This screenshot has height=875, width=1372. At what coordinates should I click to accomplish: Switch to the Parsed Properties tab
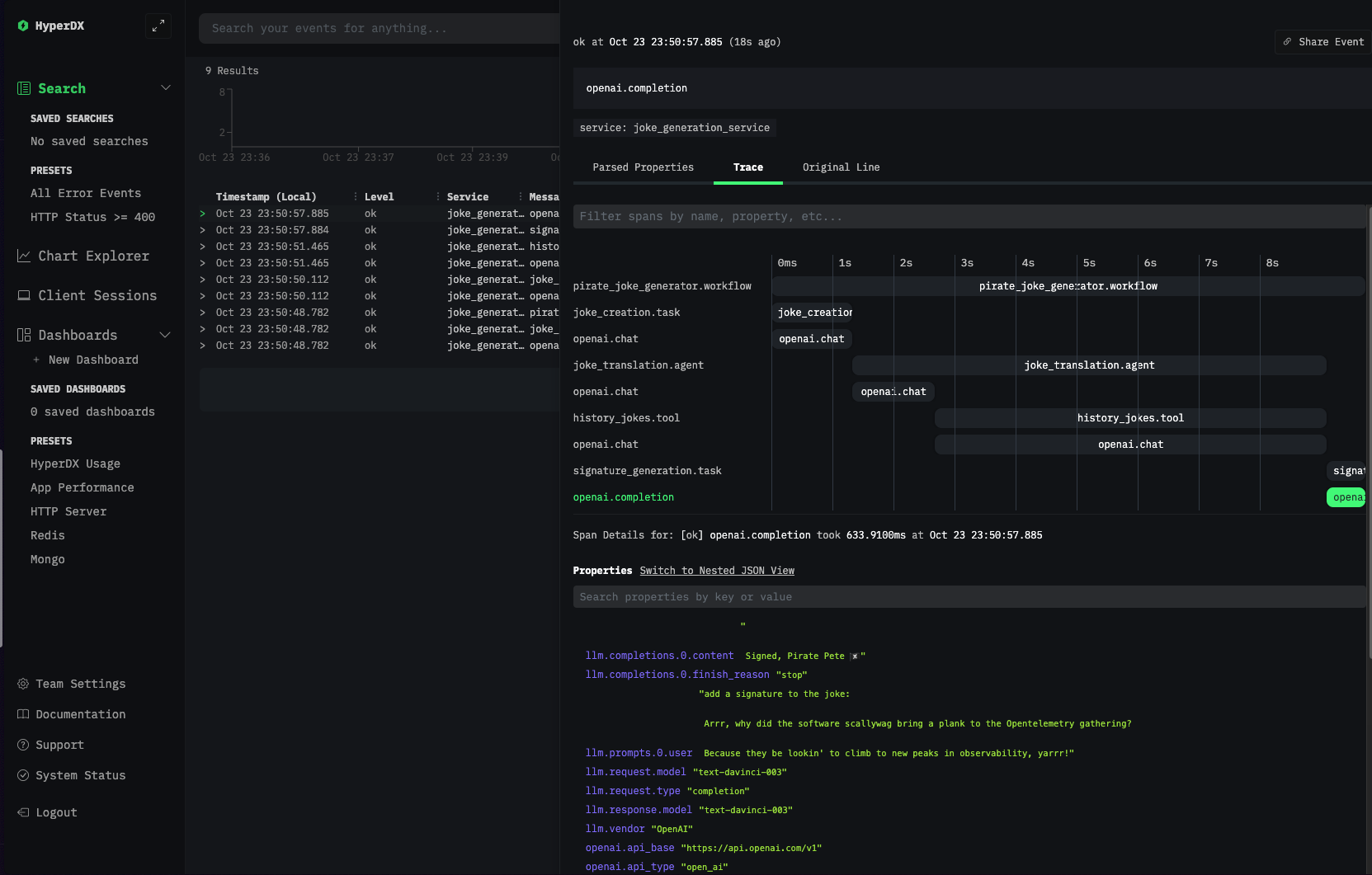point(643,167)
